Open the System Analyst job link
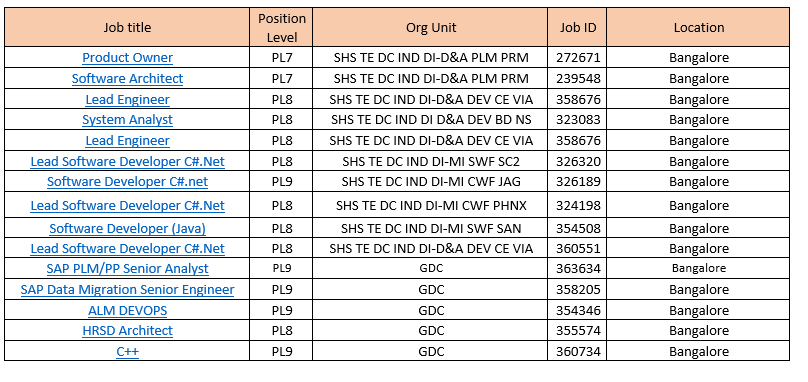Image resolution: width=808 pixels, height=382 pixels. 127,120
